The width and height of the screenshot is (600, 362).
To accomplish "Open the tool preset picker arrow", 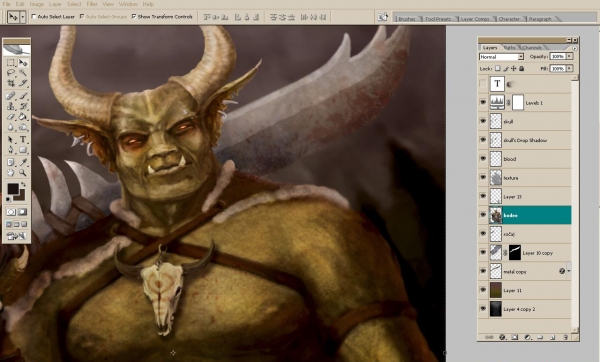I will [23, 17].
